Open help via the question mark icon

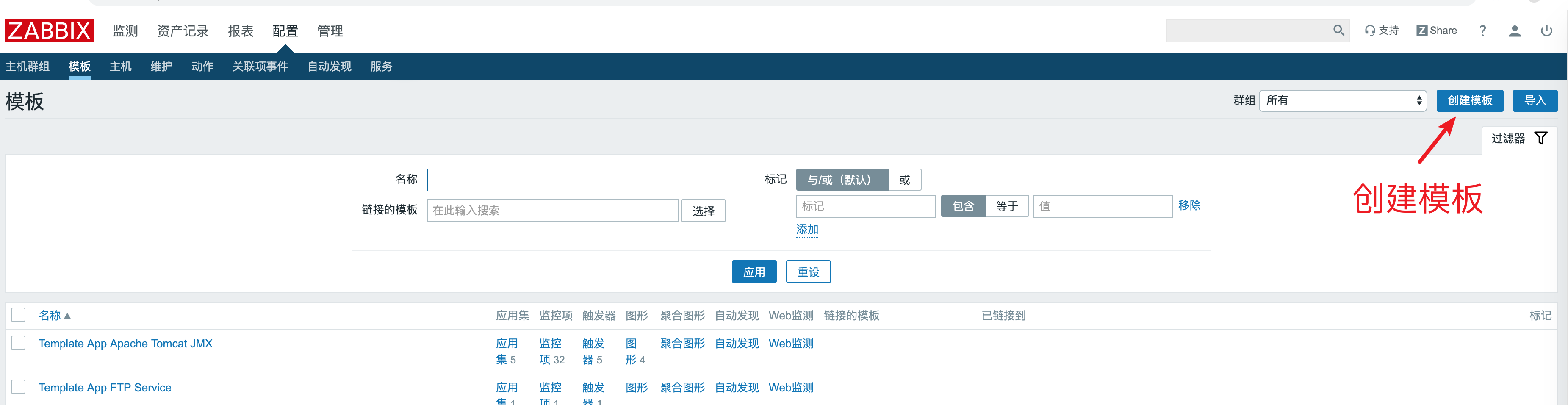point(1483,31)
